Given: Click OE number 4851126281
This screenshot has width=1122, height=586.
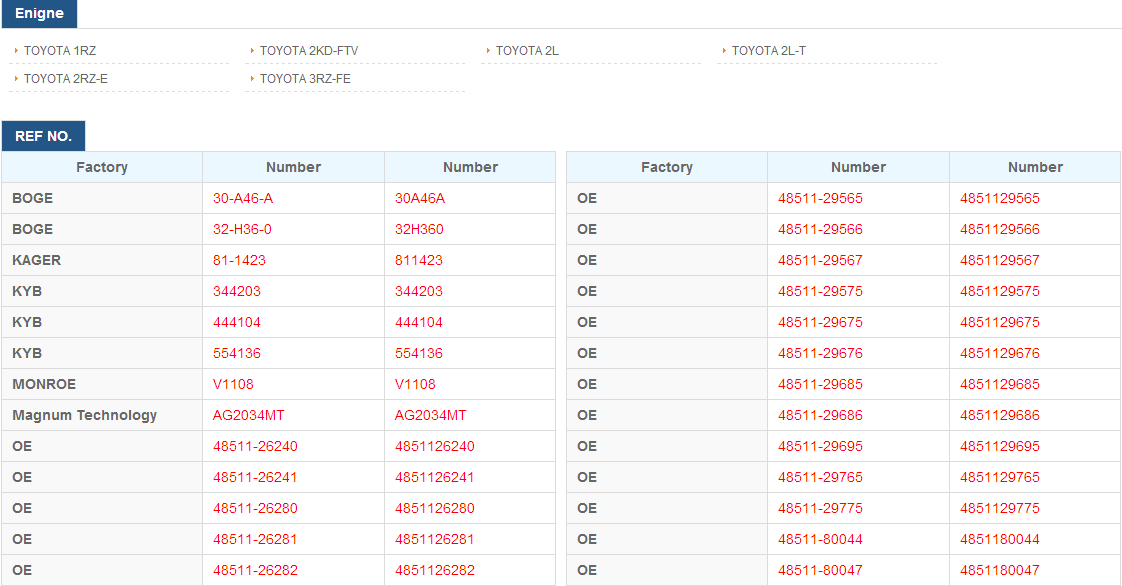Looking at the screenshot, I should click(434, 539).
